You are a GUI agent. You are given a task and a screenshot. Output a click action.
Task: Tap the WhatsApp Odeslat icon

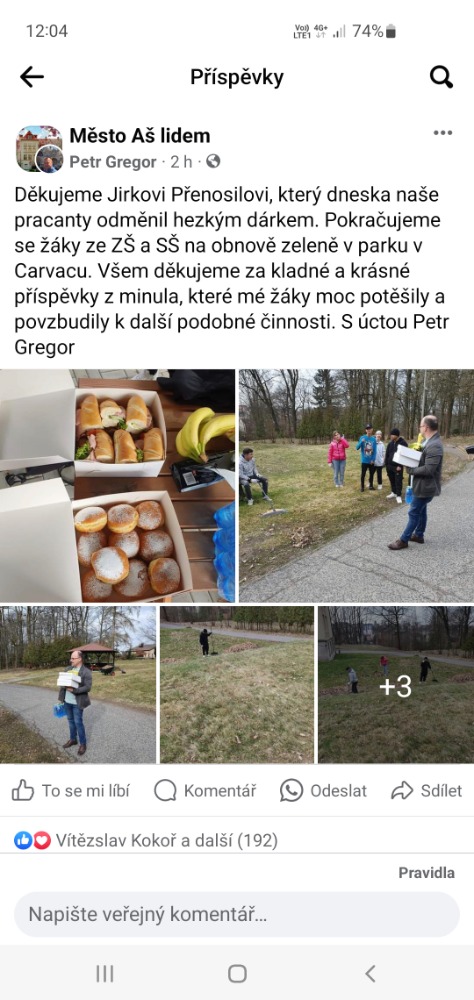292,791
